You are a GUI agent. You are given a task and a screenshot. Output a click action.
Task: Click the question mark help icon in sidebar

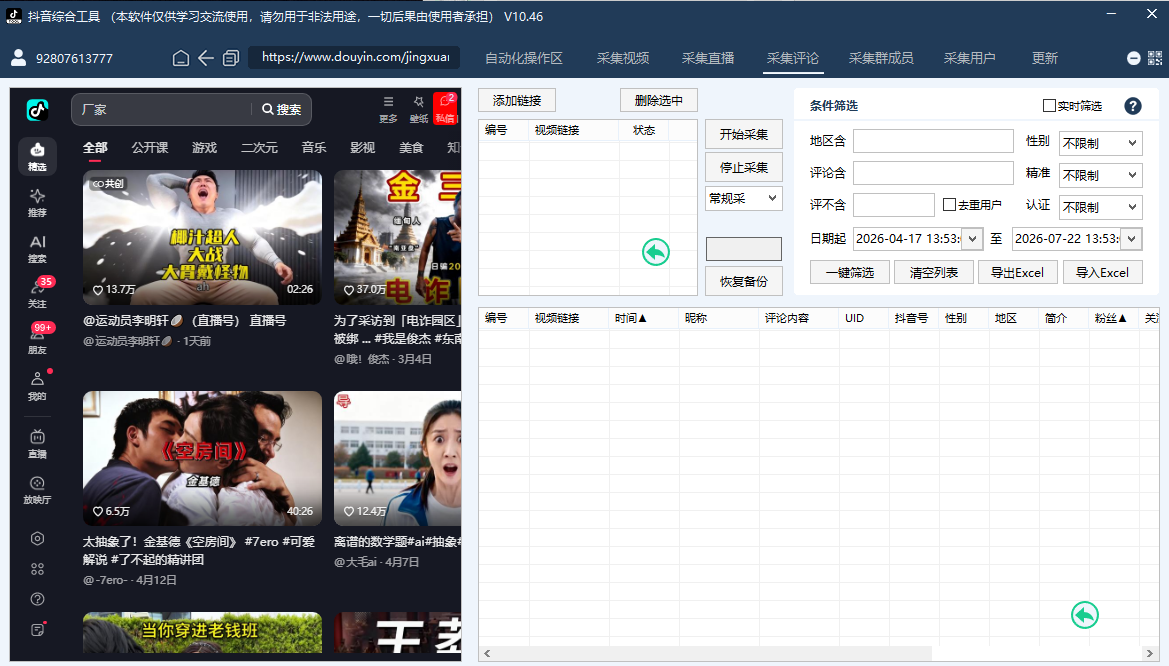(x=37, y=599)
